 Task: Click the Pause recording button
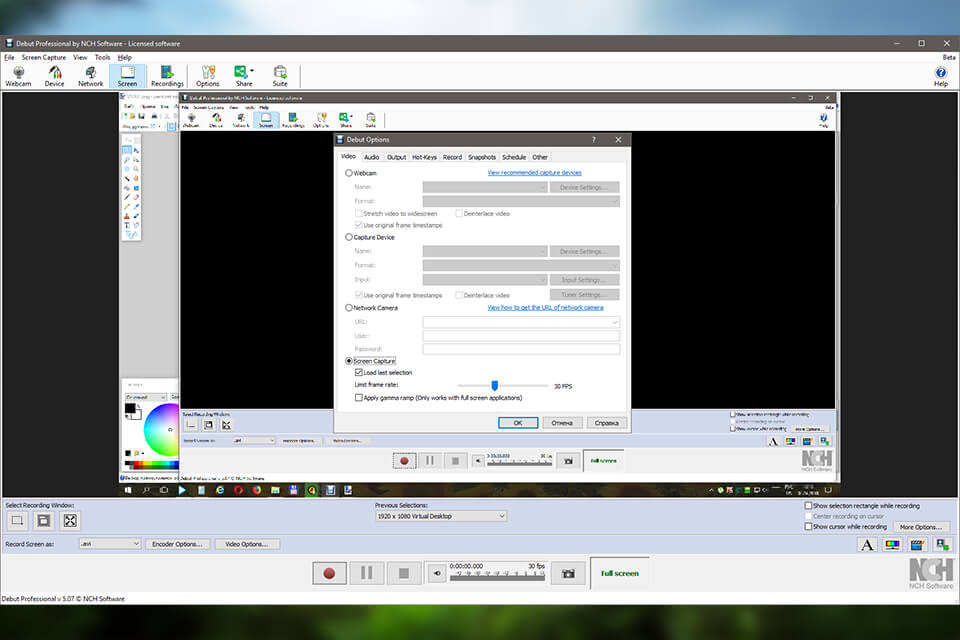tap(367, 573)
